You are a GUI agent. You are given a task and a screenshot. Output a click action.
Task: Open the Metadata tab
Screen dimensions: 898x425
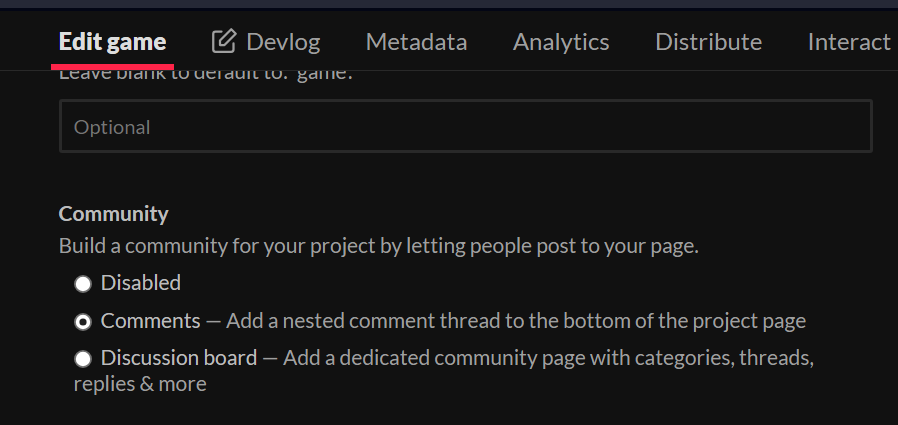point(416,41)
